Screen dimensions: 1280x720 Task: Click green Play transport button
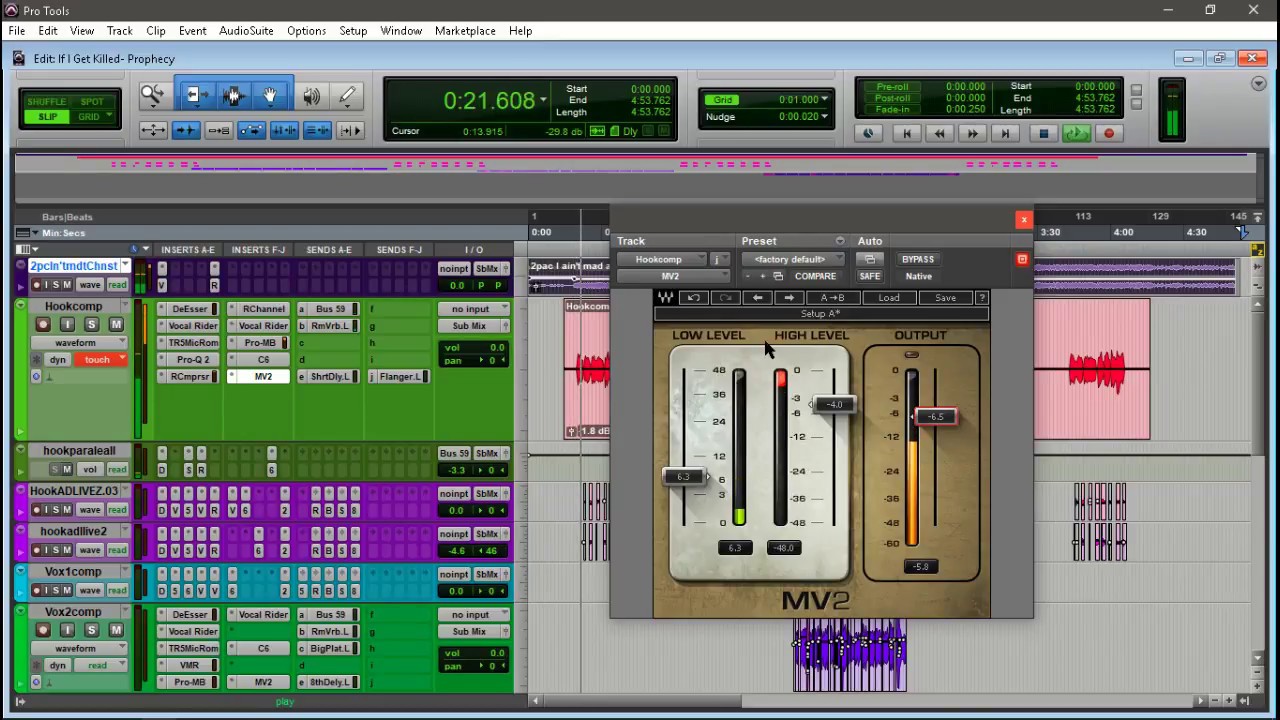coord(1076,133)
